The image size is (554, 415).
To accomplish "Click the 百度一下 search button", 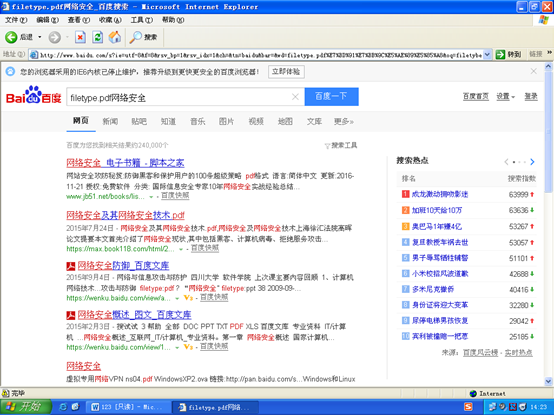I will coord(331,97).
